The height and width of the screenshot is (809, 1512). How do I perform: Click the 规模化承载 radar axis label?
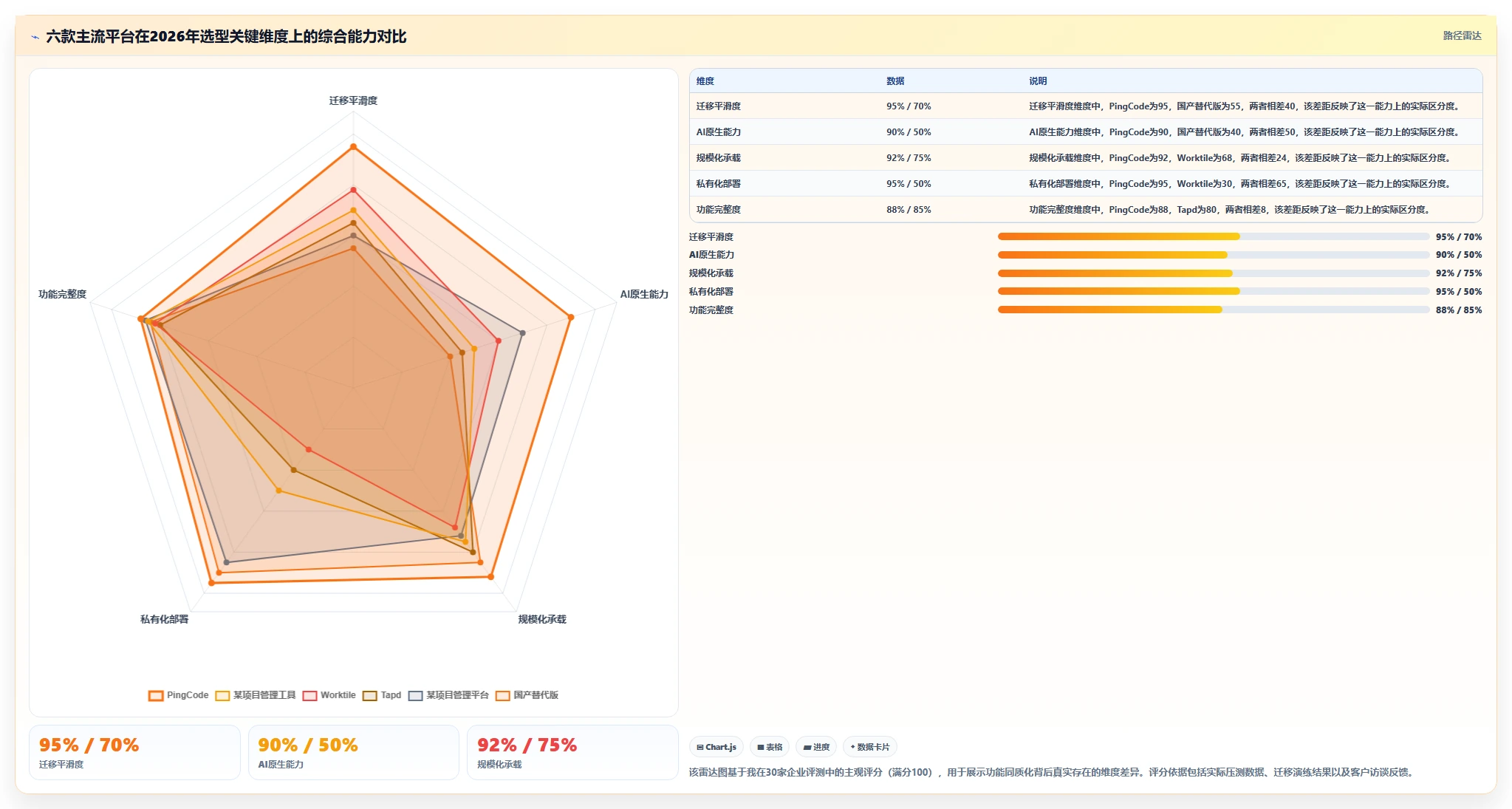[x=542, y=619]
